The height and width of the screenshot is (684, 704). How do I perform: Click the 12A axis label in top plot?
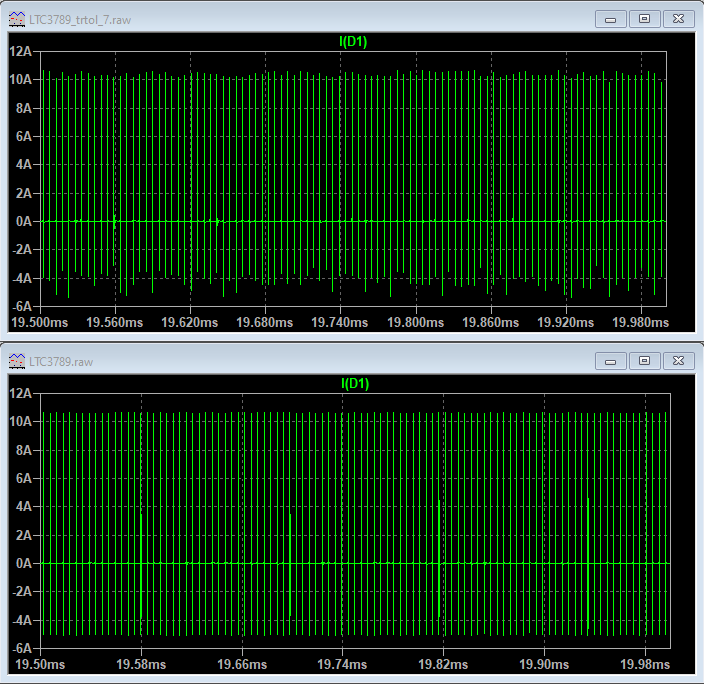[21, 51]
